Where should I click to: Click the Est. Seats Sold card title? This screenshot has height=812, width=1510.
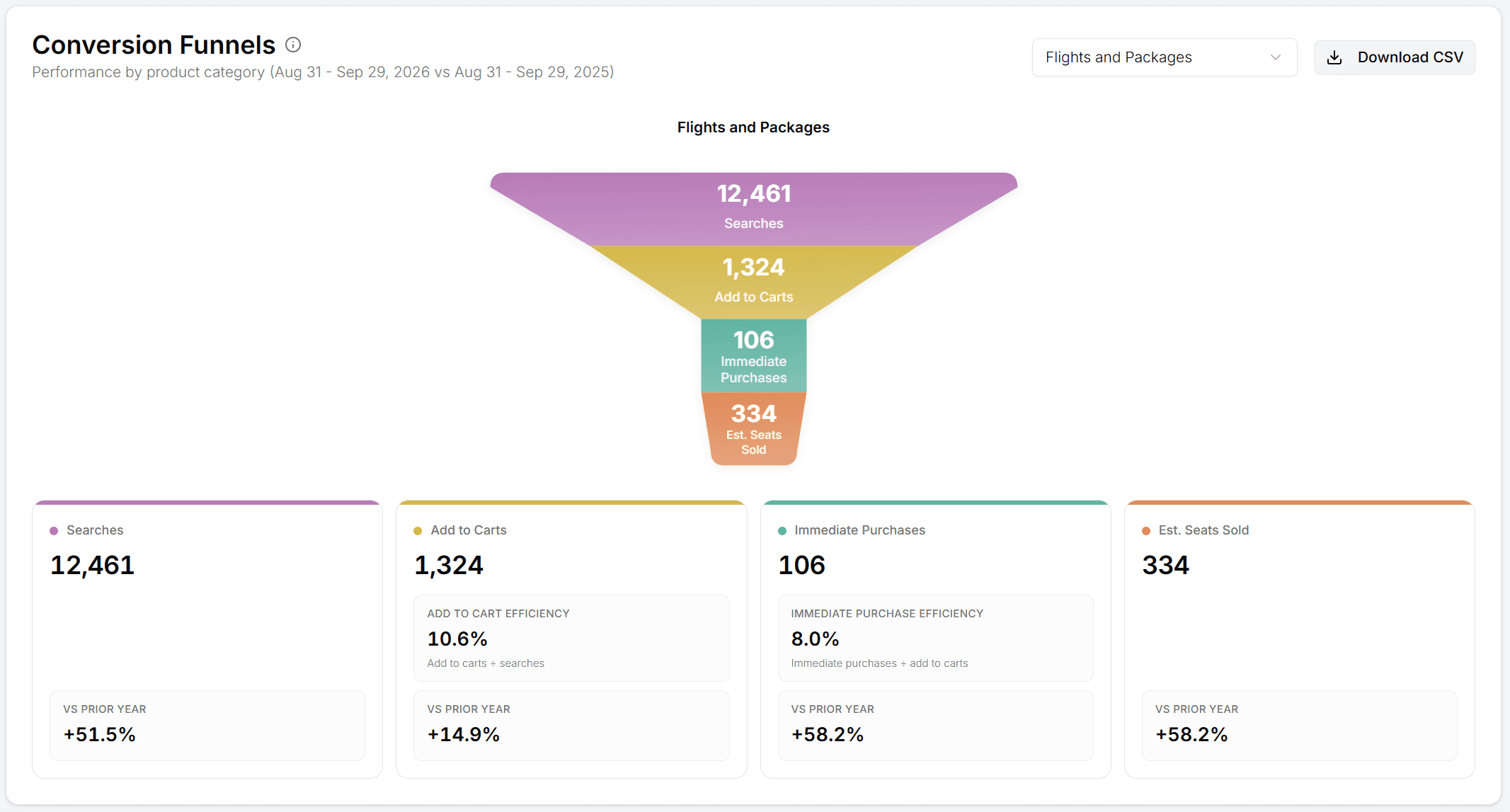(1203, 530)
